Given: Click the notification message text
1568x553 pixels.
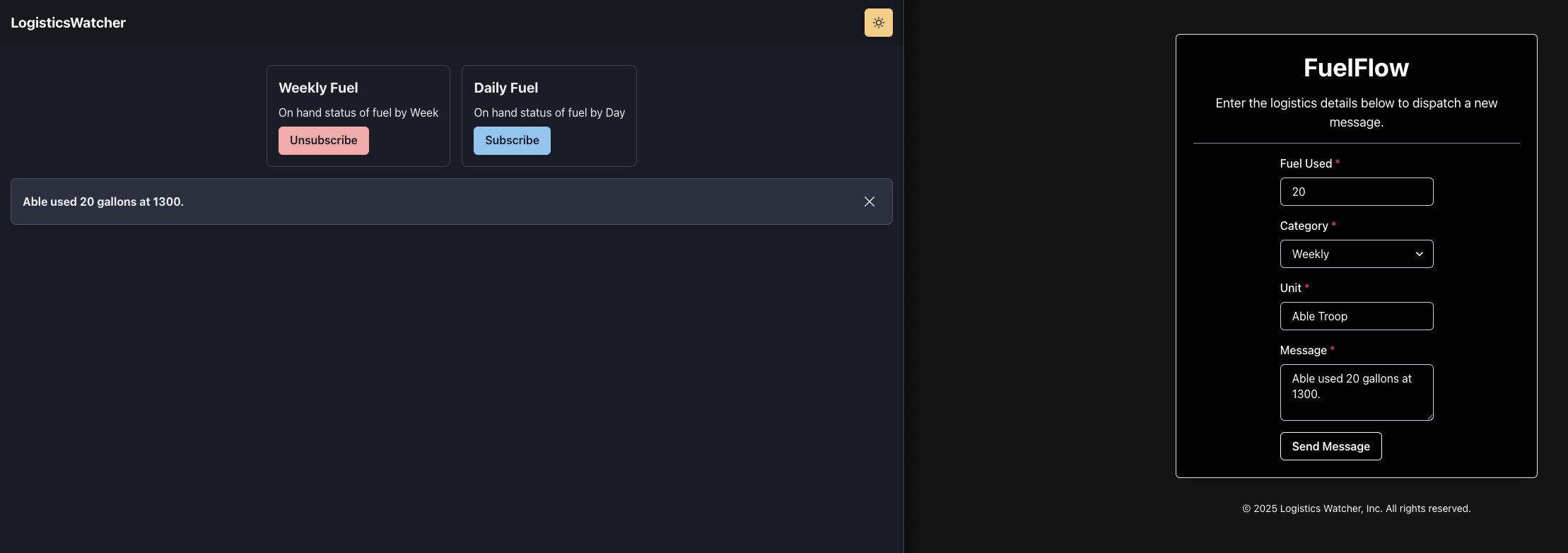Looking at the screenshot, I should point(103,202).
